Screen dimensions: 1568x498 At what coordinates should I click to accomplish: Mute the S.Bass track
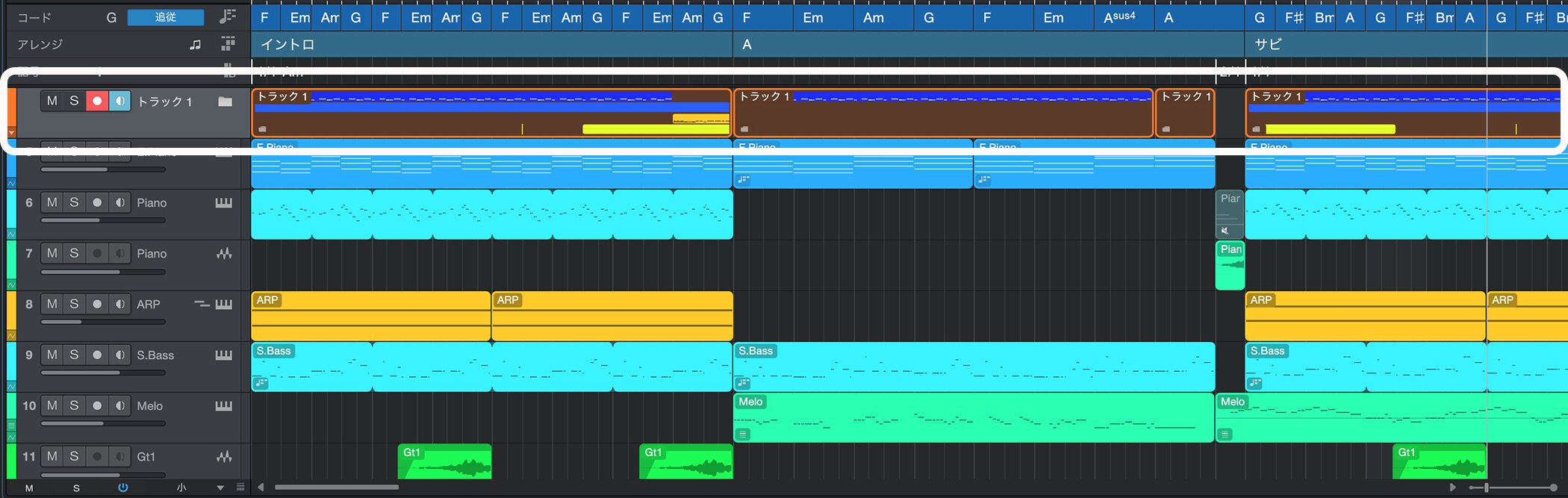coord(52,355)
